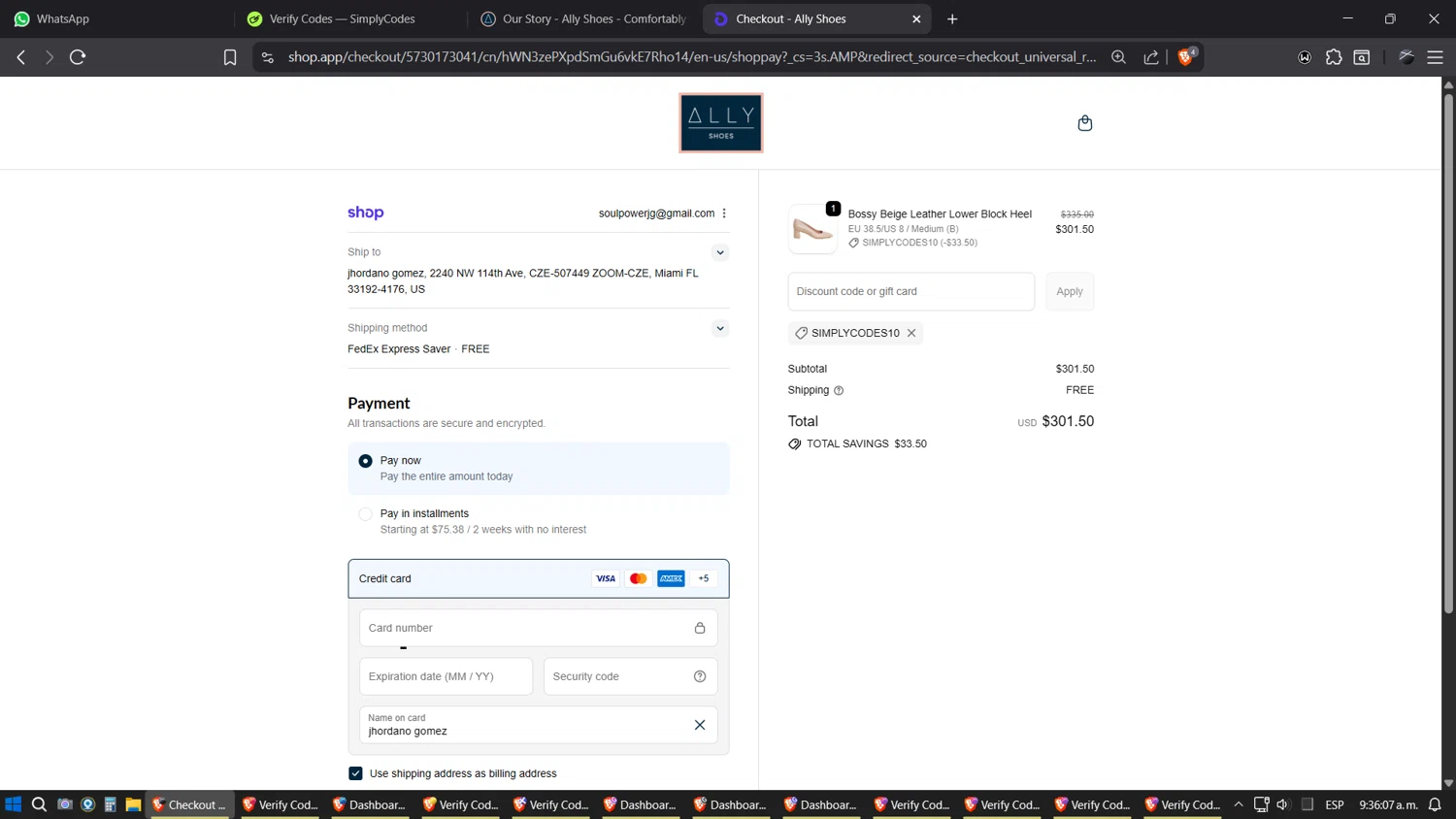1456x819 pixels.
Task: Click the Name on card field
Action: point(539,725)
